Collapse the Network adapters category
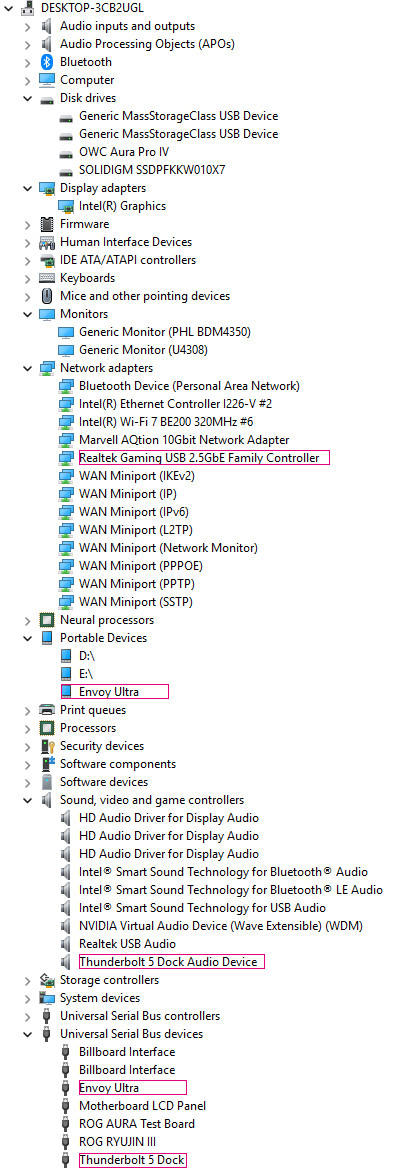 pyautogui.click(x=28, y=368)
